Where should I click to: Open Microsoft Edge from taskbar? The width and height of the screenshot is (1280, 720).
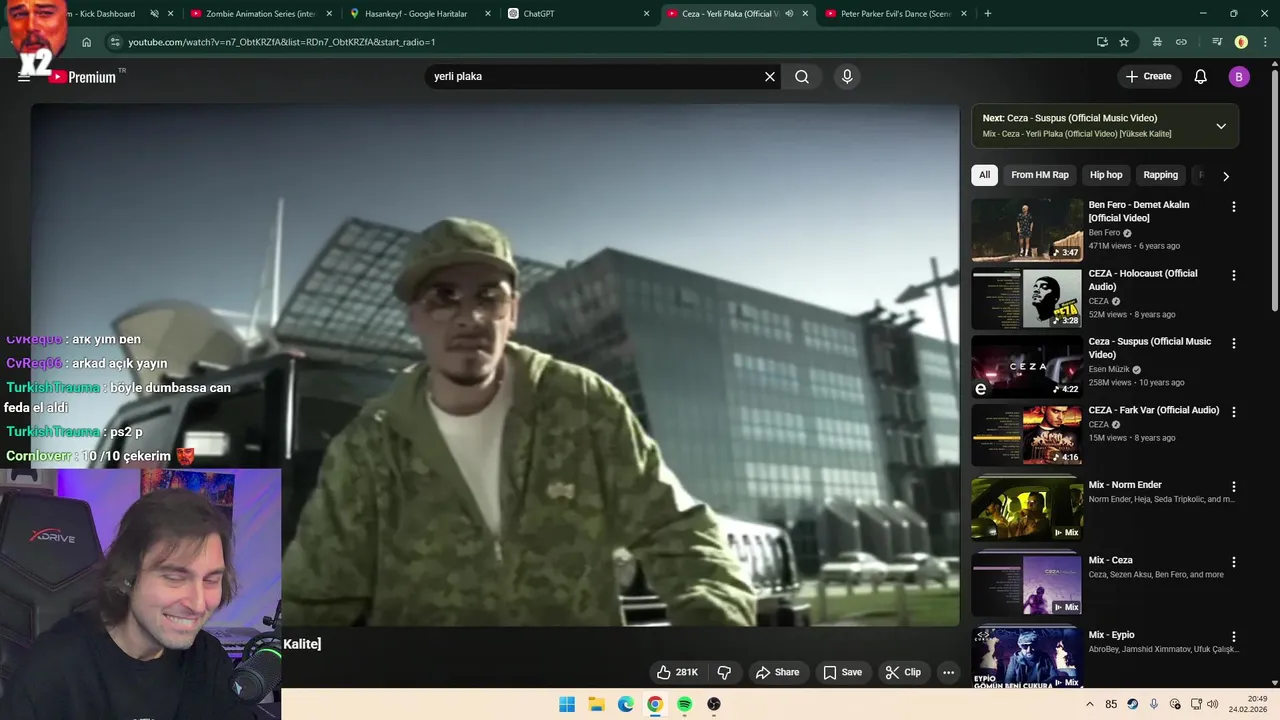(x=625, y=704)
